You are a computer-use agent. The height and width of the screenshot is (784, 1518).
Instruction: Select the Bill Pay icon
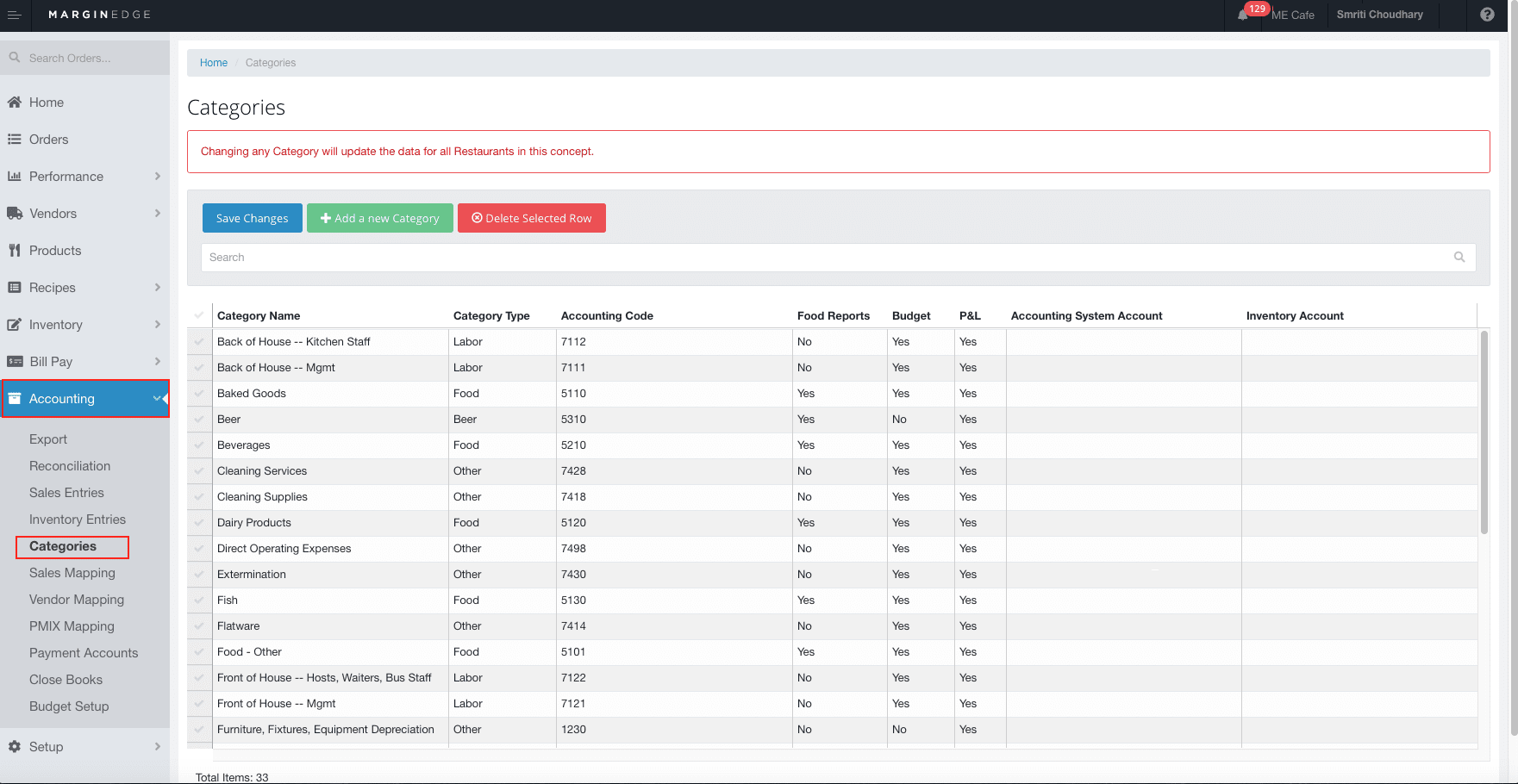pyautogui.click(x=16, y=361)
